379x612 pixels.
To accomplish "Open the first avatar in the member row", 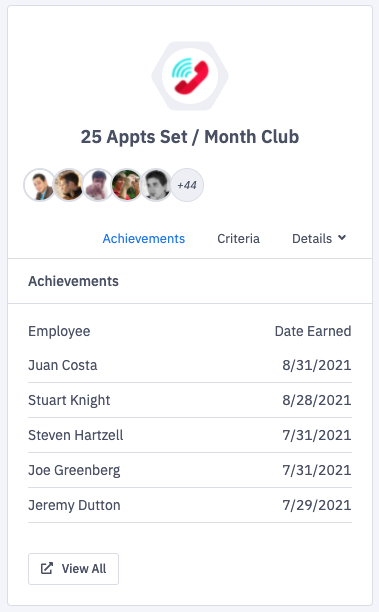I will [40, 185].
